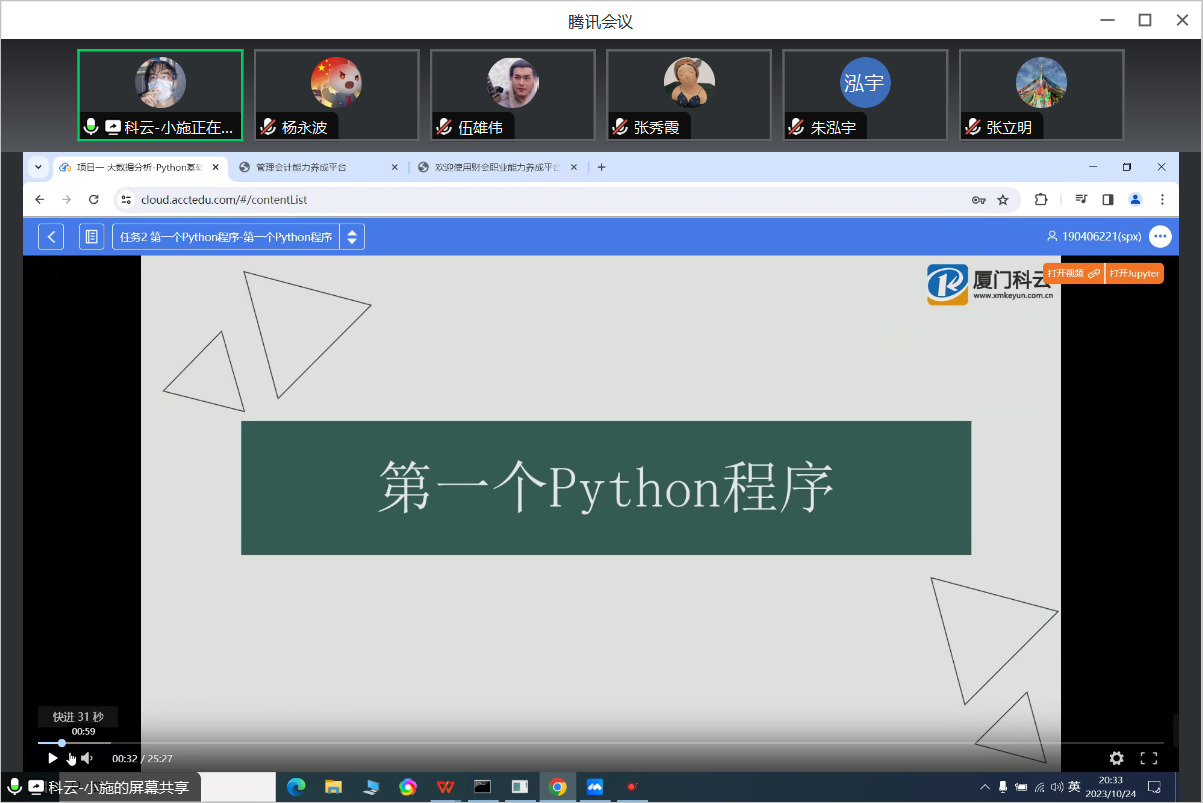Open the three-dot more options menu

coord(1160,237)
